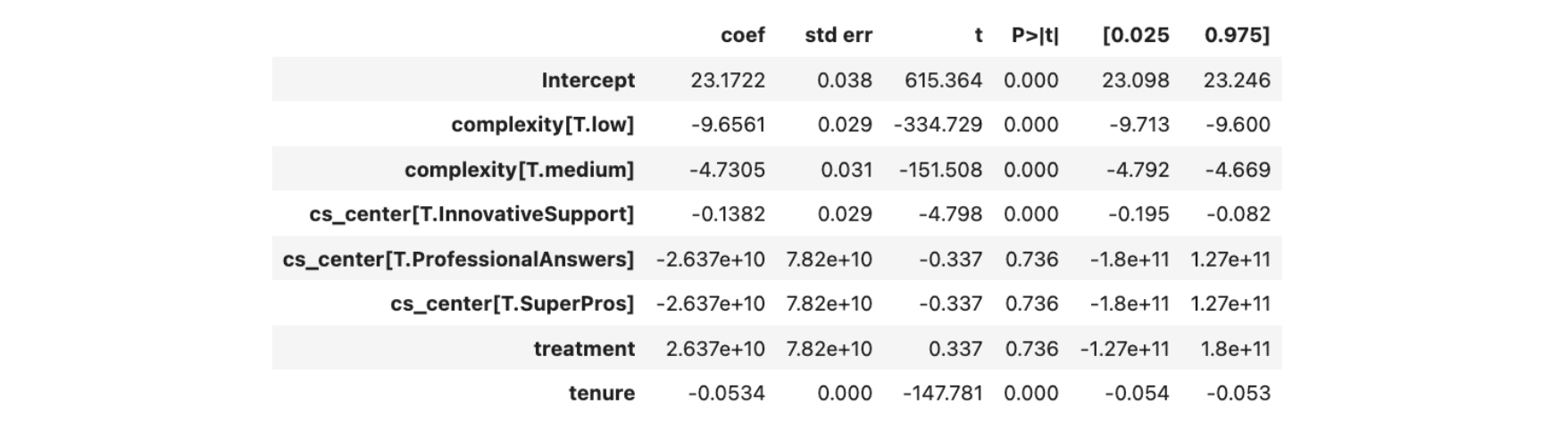The height and width of the screenshot is (423, 1568).
Task: Select the complexity[T.low] coefficient -9.6561
Action: tap(727, 125)
